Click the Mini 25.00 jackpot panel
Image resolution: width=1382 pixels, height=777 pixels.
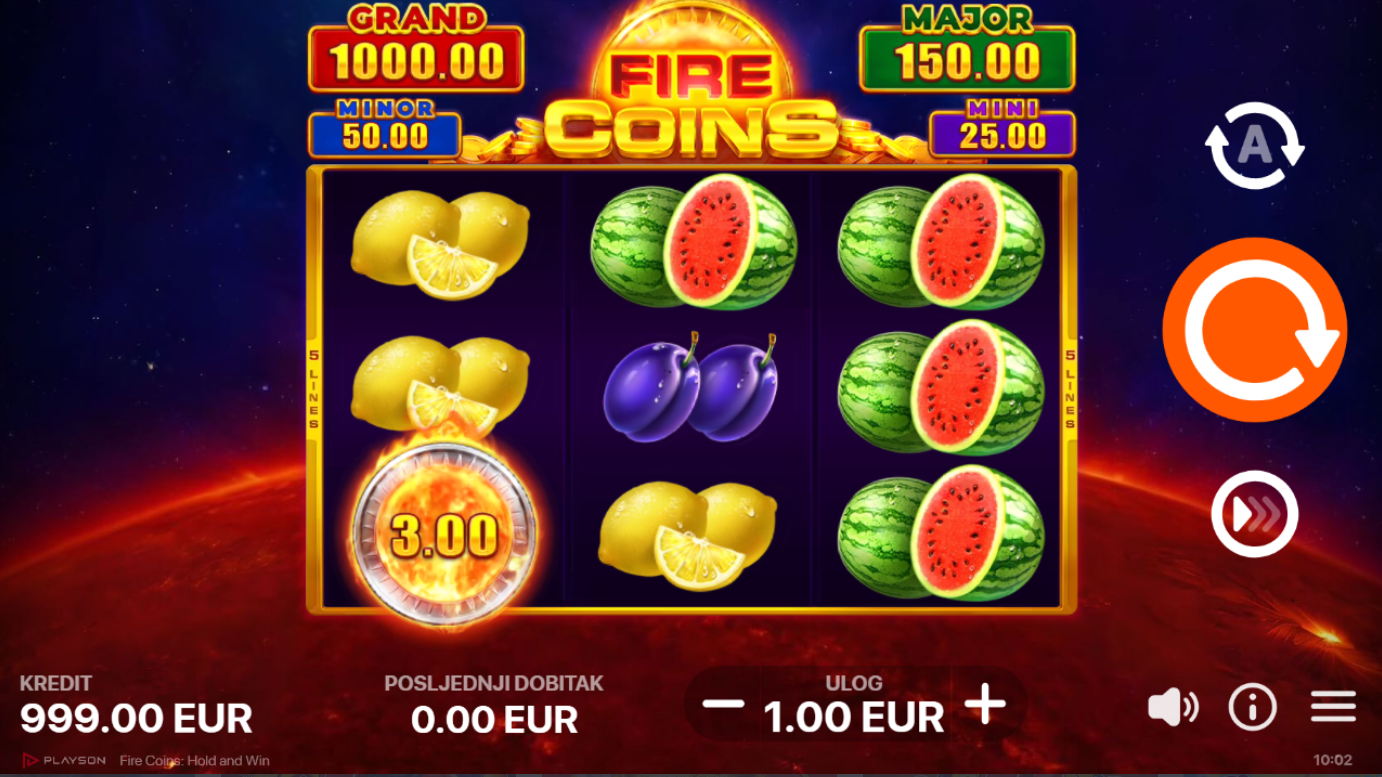click(1002, 128)
